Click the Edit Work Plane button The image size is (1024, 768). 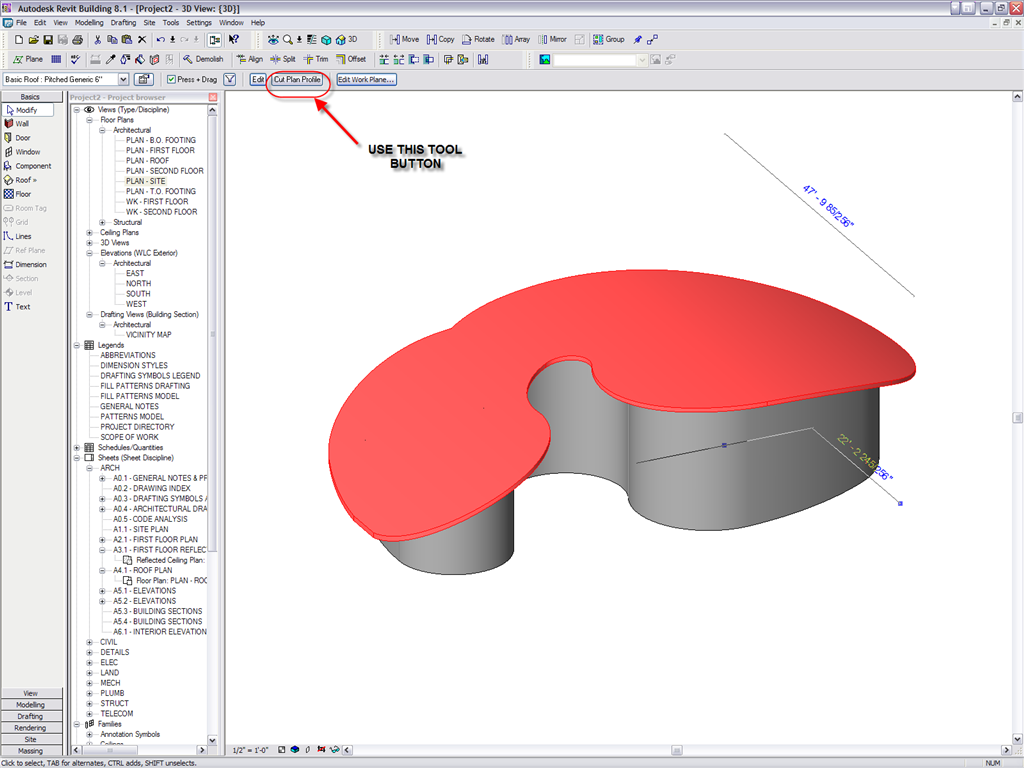366,79
